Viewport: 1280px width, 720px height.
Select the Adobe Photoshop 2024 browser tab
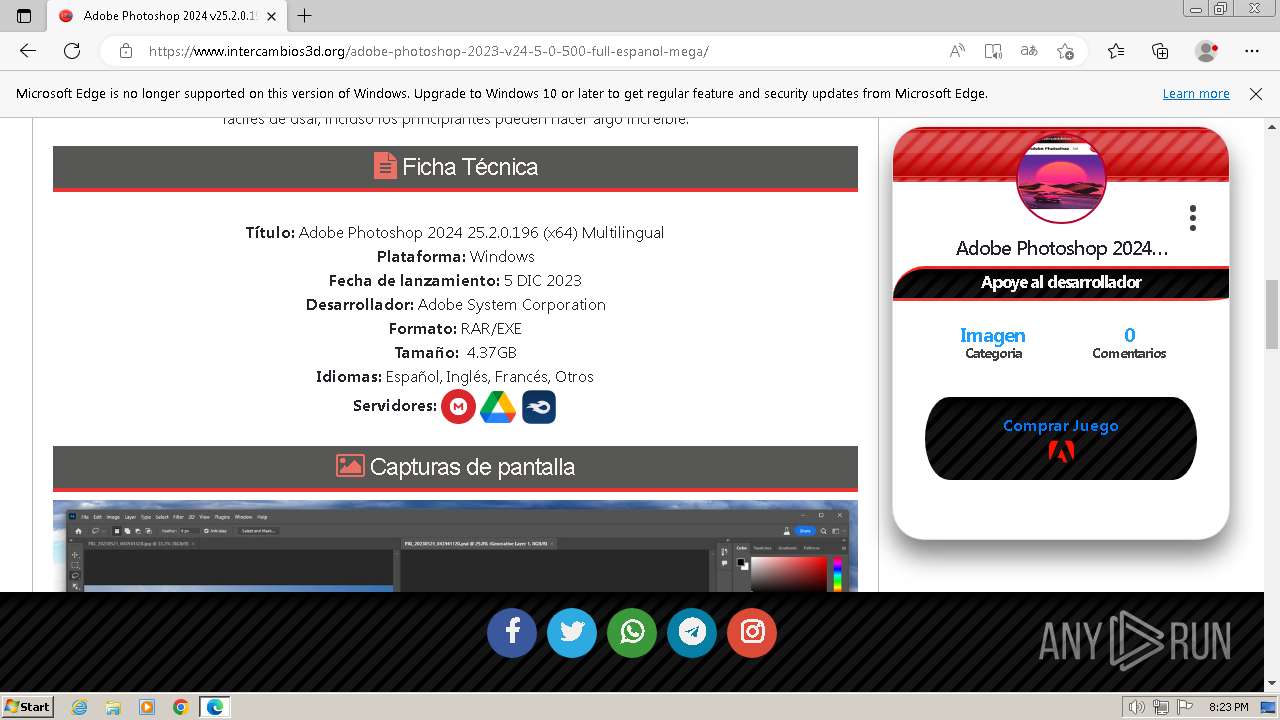pyautogui.click(x=166, y=16)
